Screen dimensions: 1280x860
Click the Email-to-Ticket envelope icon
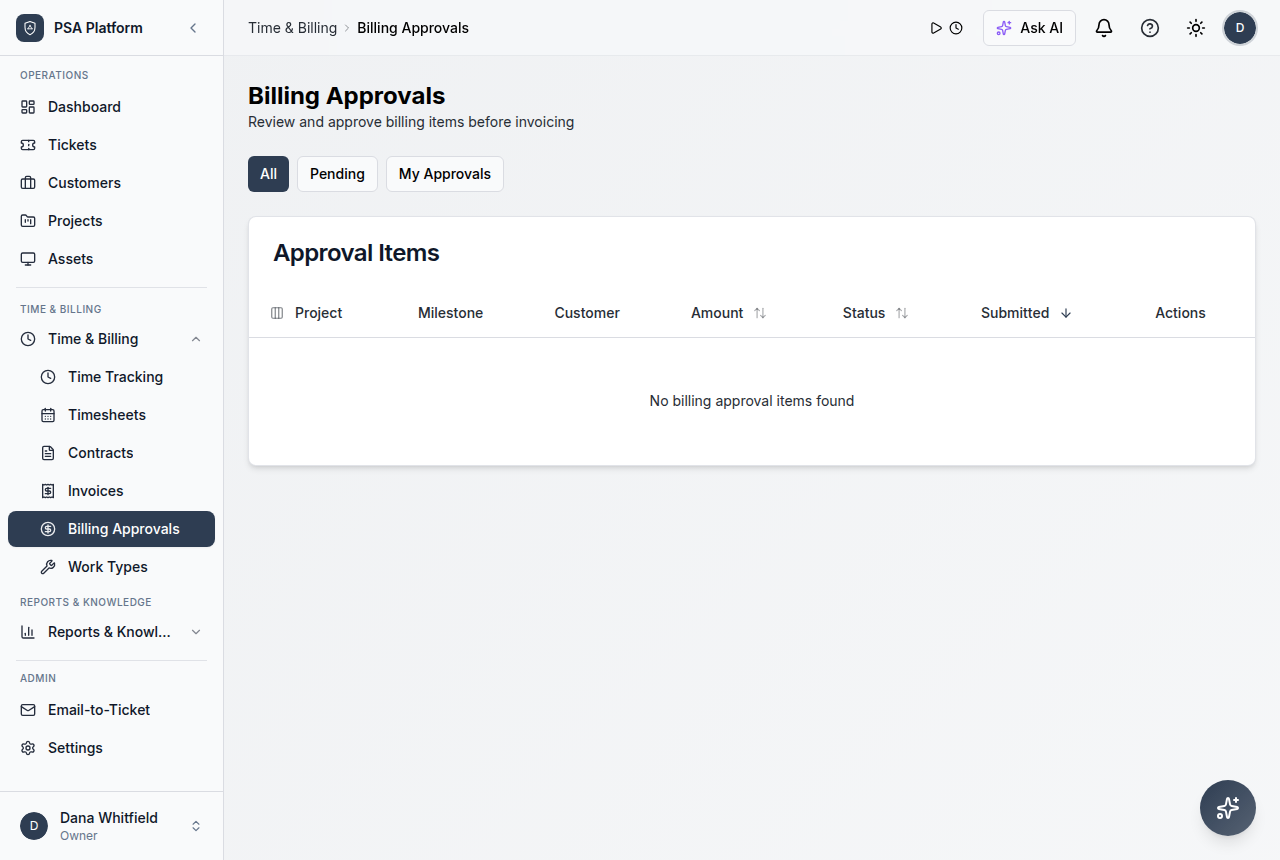pyautogui.click(x=28, y=710)
